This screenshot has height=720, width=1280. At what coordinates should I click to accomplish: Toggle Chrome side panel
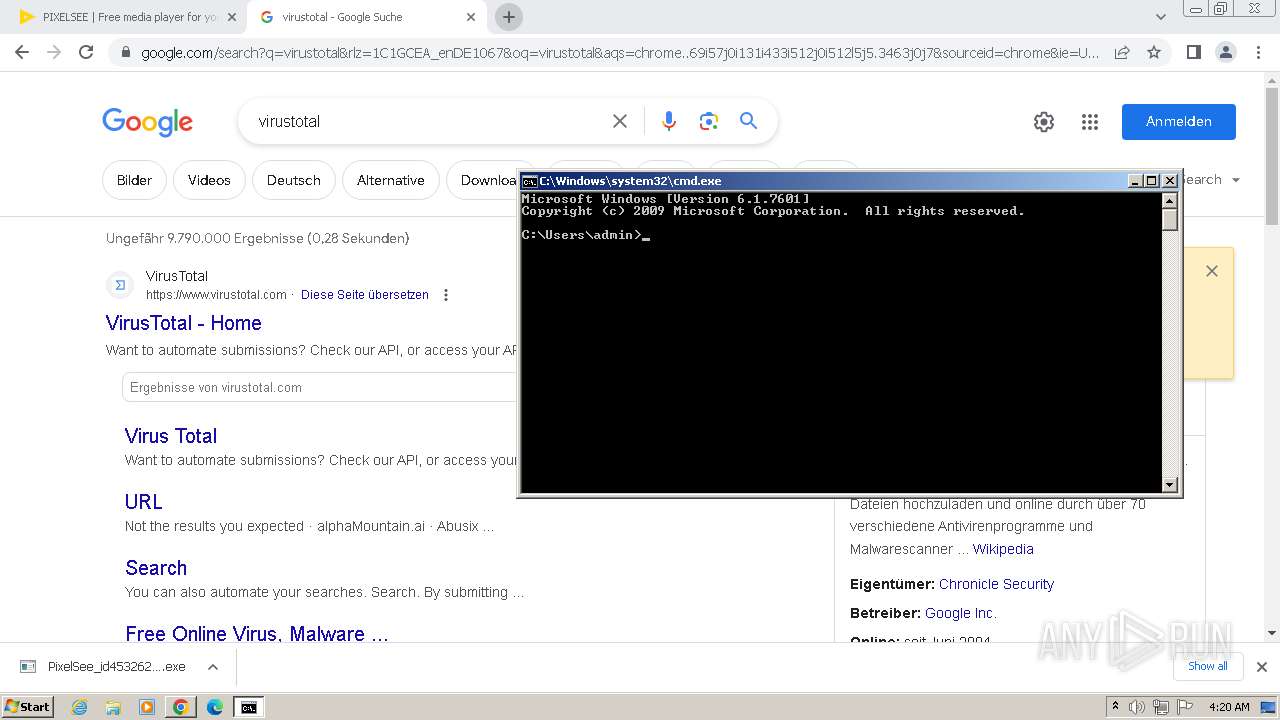[x=1193, y=52]
